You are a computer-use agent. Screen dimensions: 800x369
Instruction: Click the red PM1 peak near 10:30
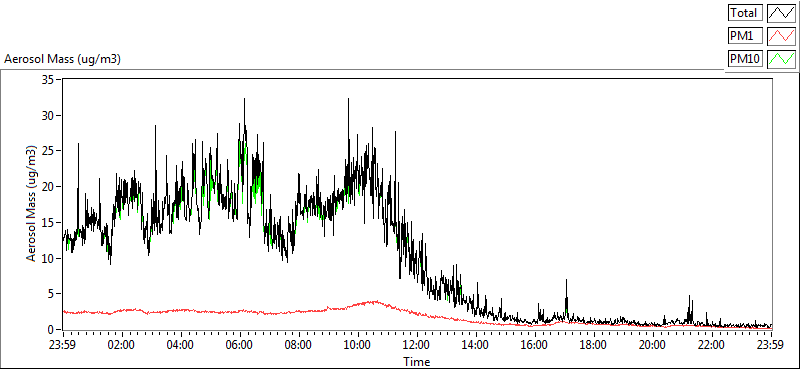(375, 302)
